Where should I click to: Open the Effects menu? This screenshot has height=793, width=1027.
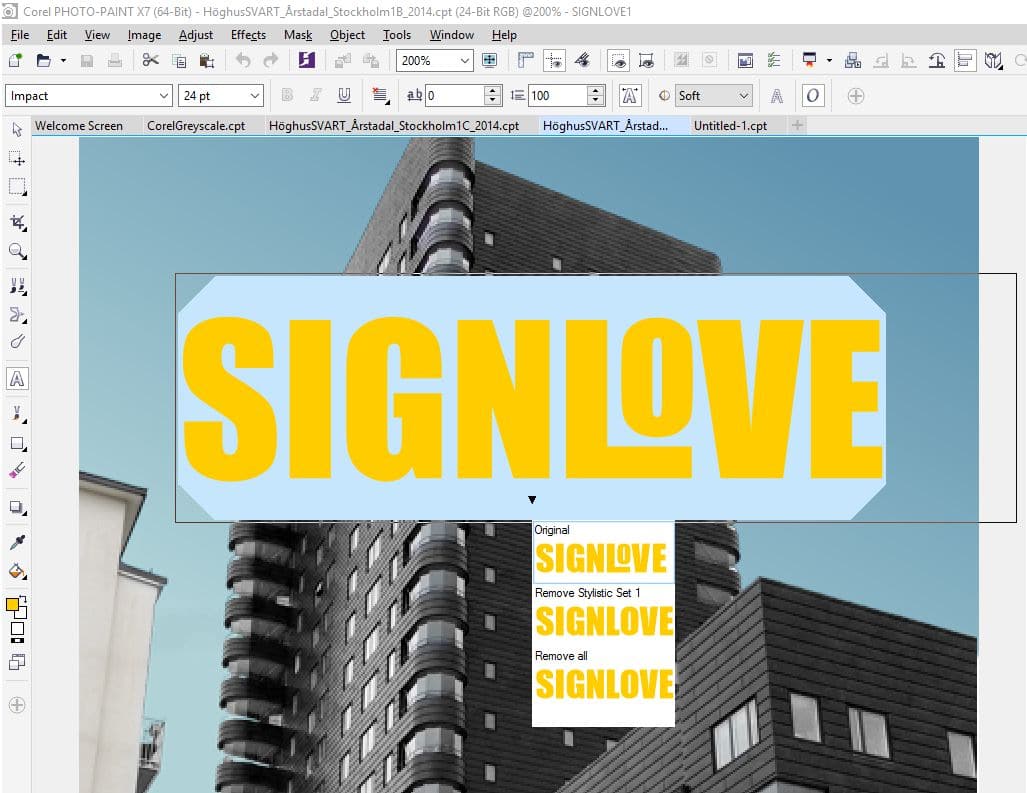[248, 35]
